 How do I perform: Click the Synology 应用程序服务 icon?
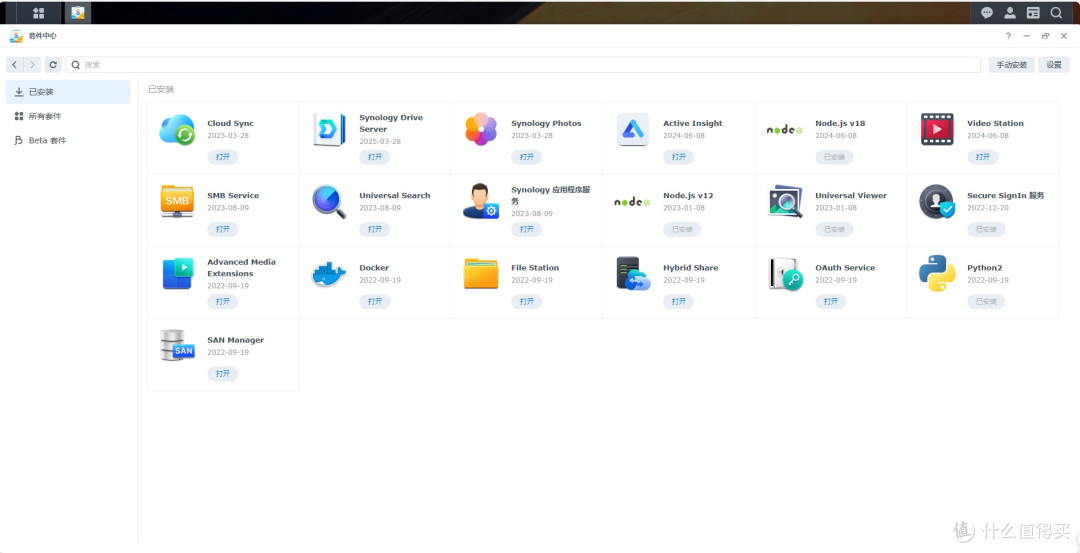[x=481, y=201]
